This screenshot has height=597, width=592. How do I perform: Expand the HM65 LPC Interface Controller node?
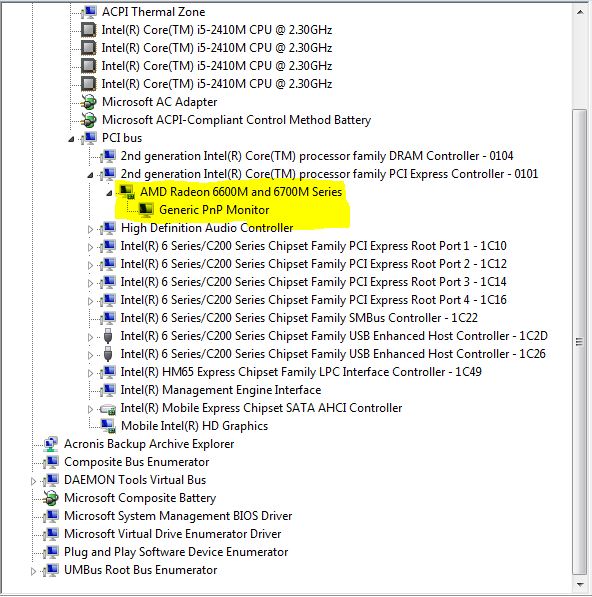(90, 373)
